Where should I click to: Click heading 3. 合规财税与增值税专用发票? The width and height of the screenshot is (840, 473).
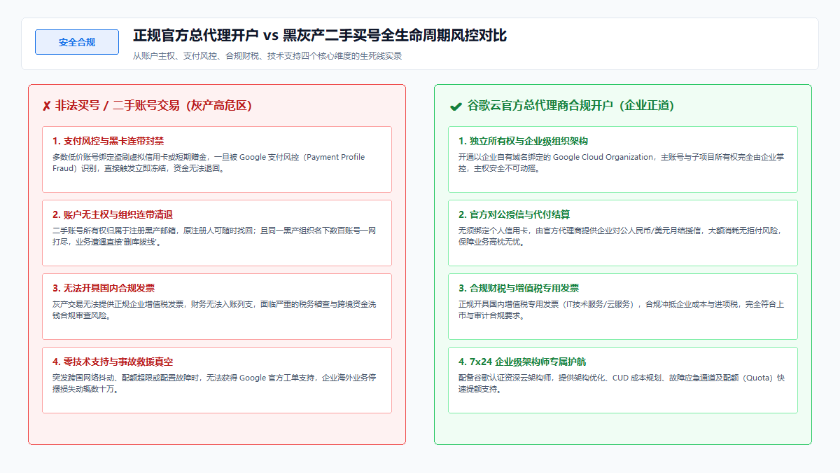[519, 288]
